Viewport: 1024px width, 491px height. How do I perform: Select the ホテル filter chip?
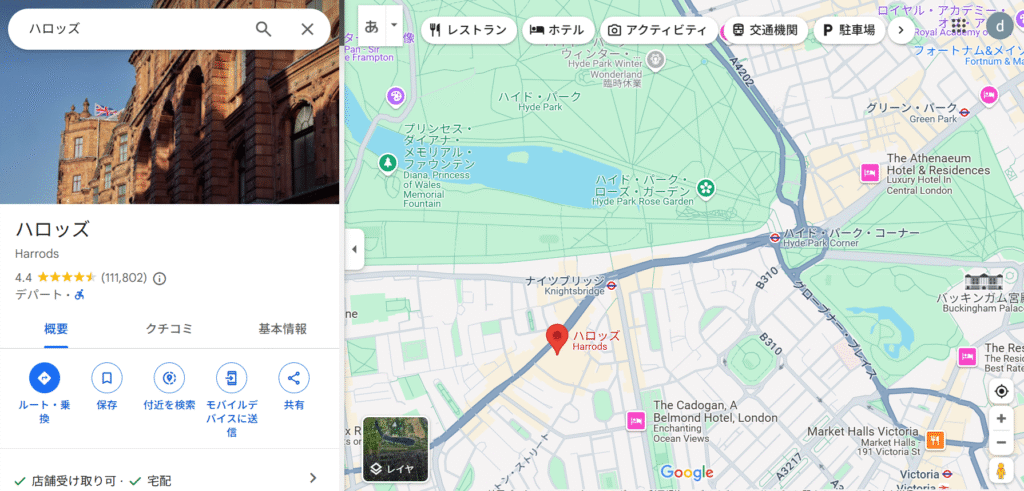pos(558,30)
